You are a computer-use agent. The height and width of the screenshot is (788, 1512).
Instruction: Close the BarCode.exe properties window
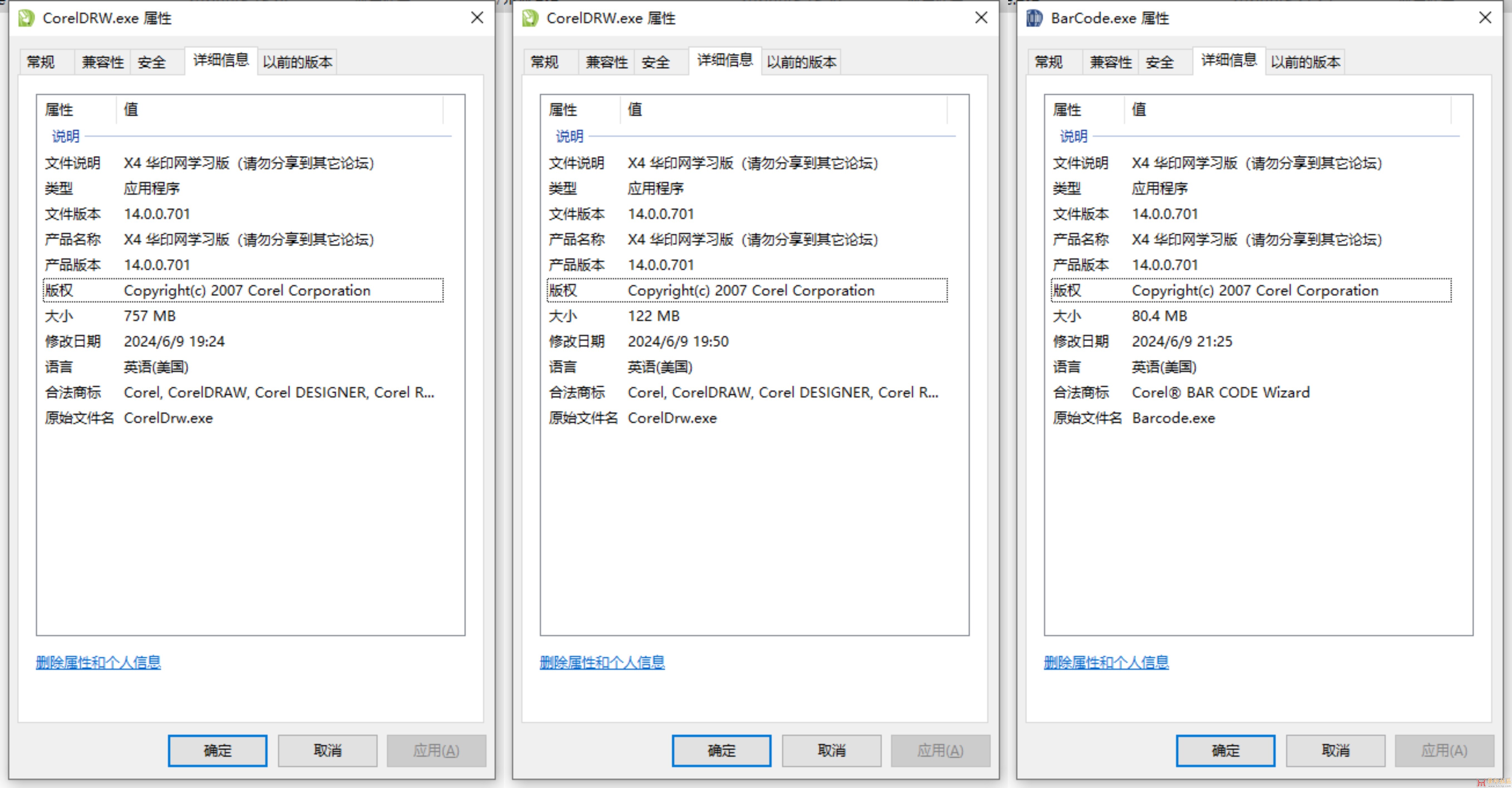1486,18
